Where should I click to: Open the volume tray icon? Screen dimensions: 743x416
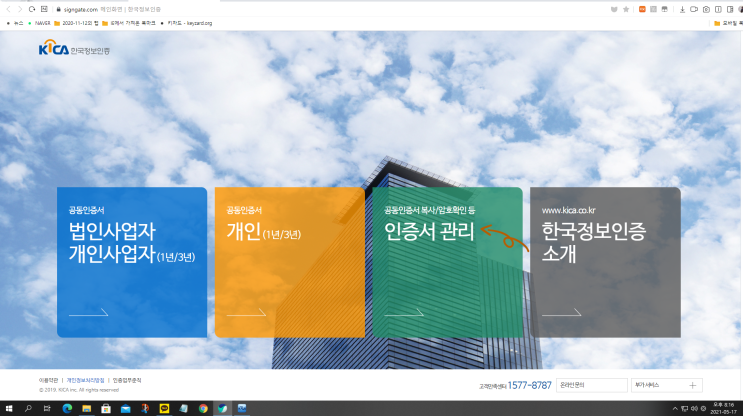(x=694, y=408)
